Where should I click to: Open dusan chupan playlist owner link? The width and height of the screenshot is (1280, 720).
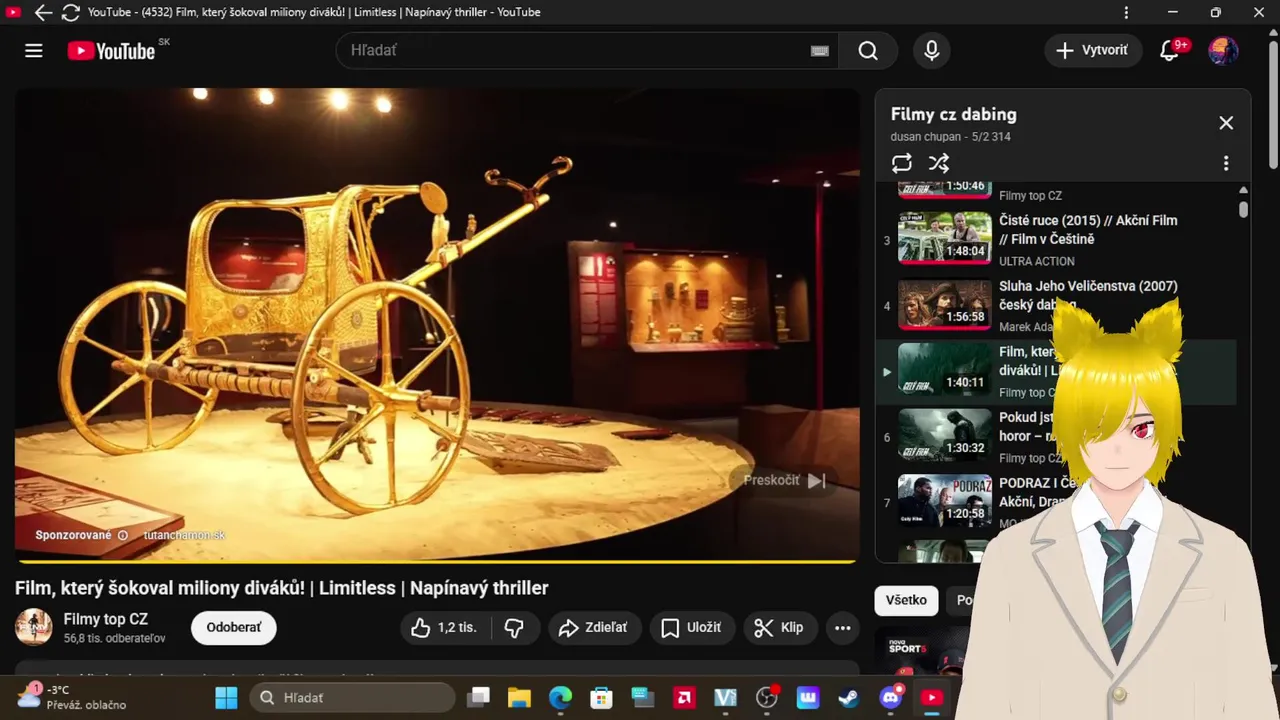(927, 137)
